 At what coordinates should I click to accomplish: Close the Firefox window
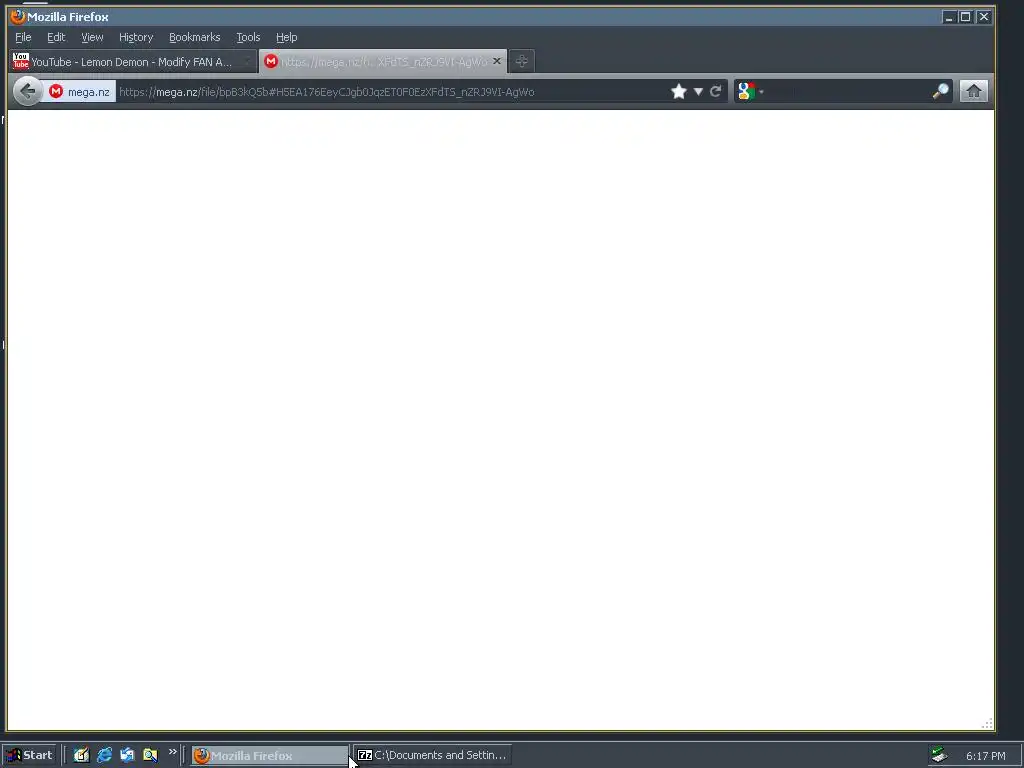(984, 17)
